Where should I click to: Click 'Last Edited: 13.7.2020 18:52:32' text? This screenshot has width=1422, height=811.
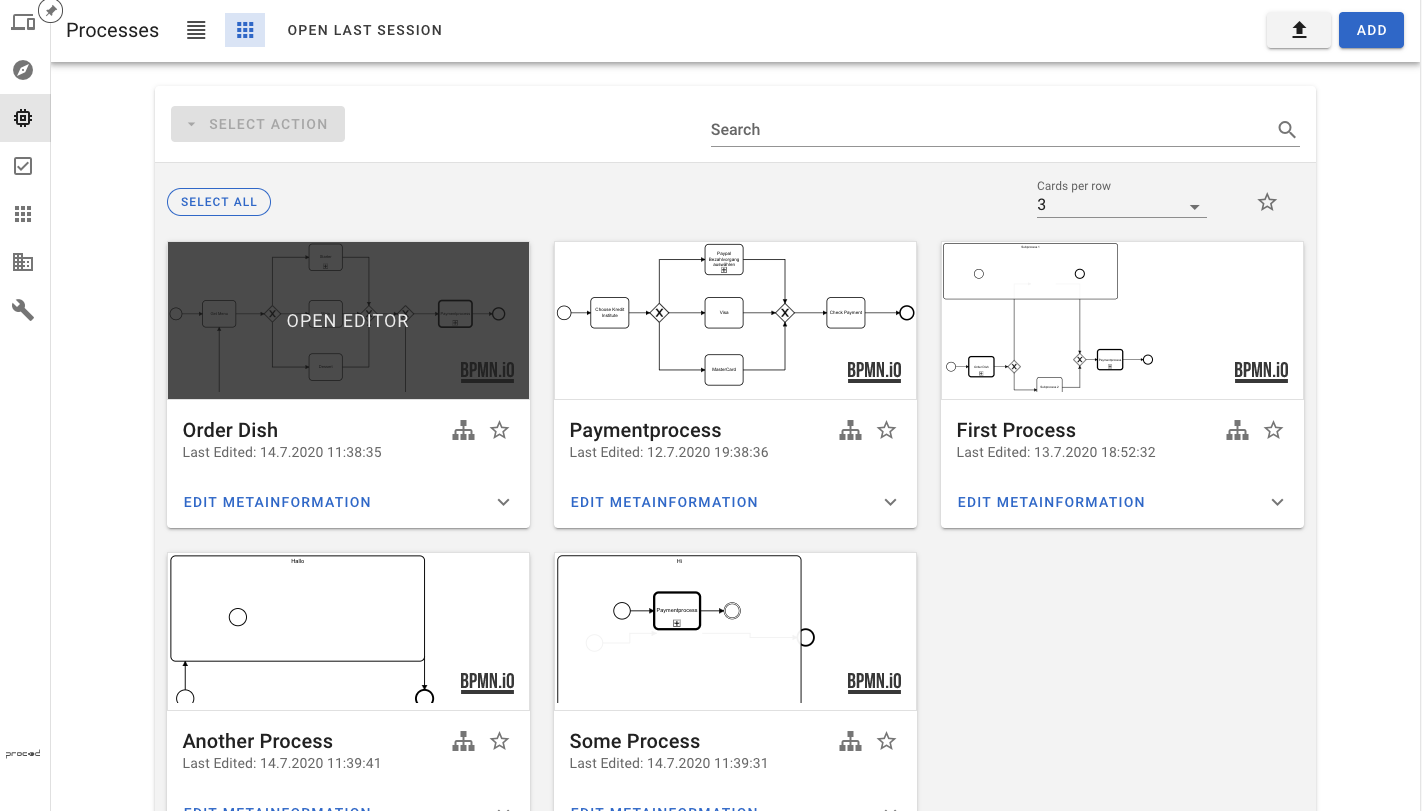(x=1056, y=452)
